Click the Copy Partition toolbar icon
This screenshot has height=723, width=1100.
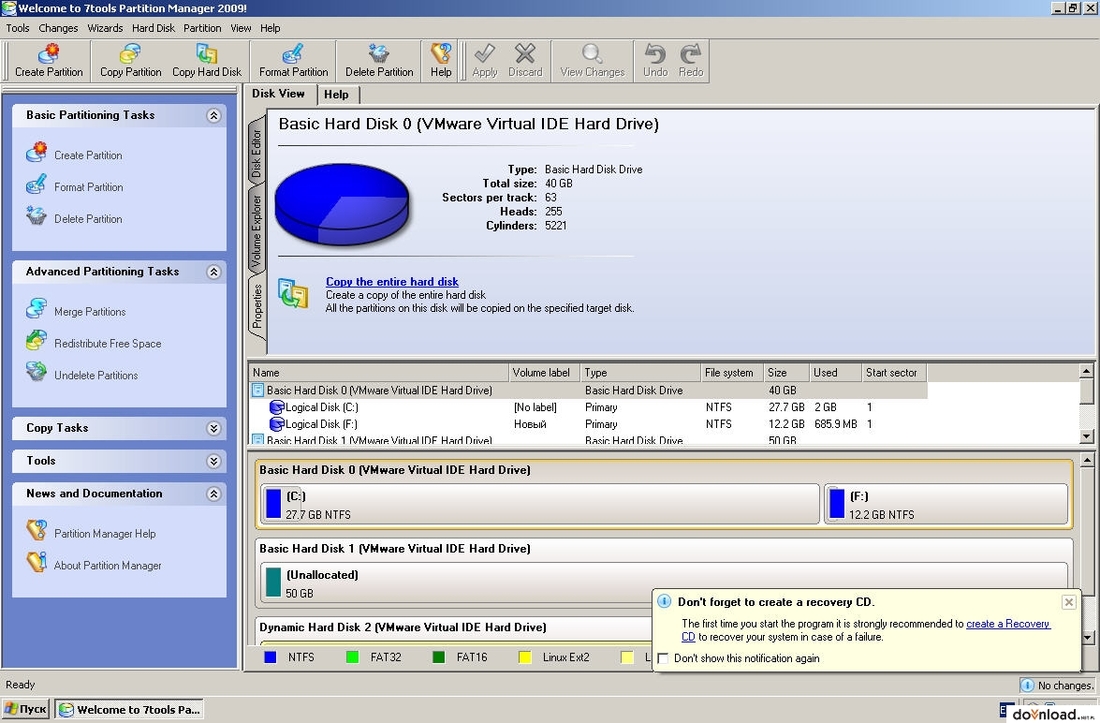(130, 54)
